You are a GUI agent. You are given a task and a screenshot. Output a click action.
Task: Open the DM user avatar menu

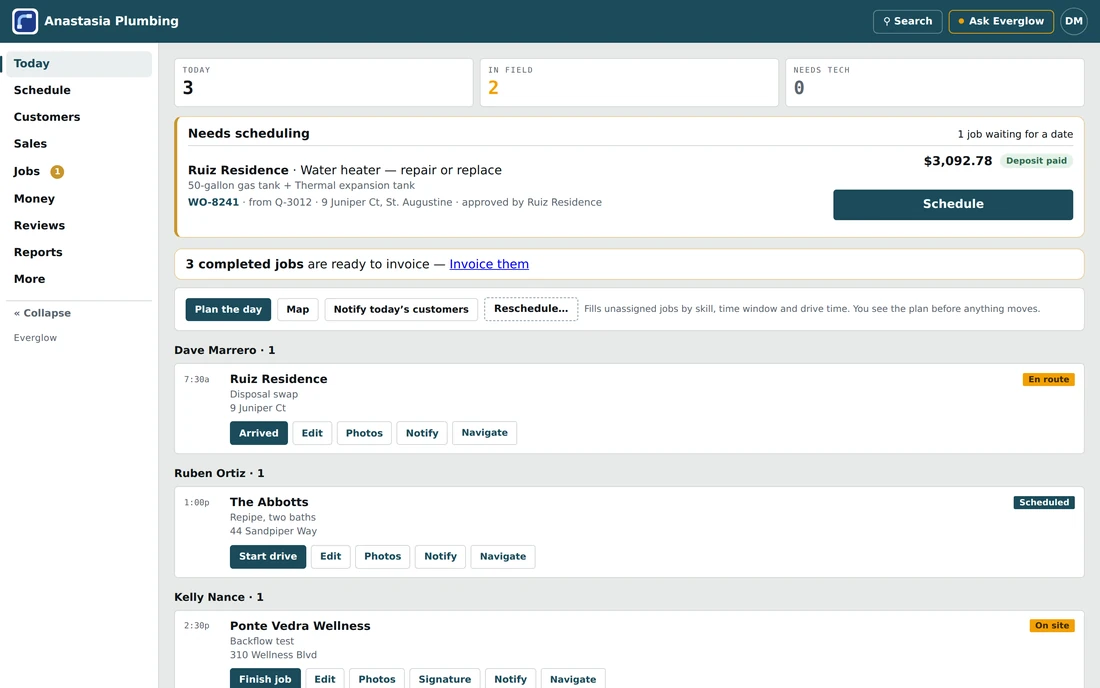point(1073,21)
